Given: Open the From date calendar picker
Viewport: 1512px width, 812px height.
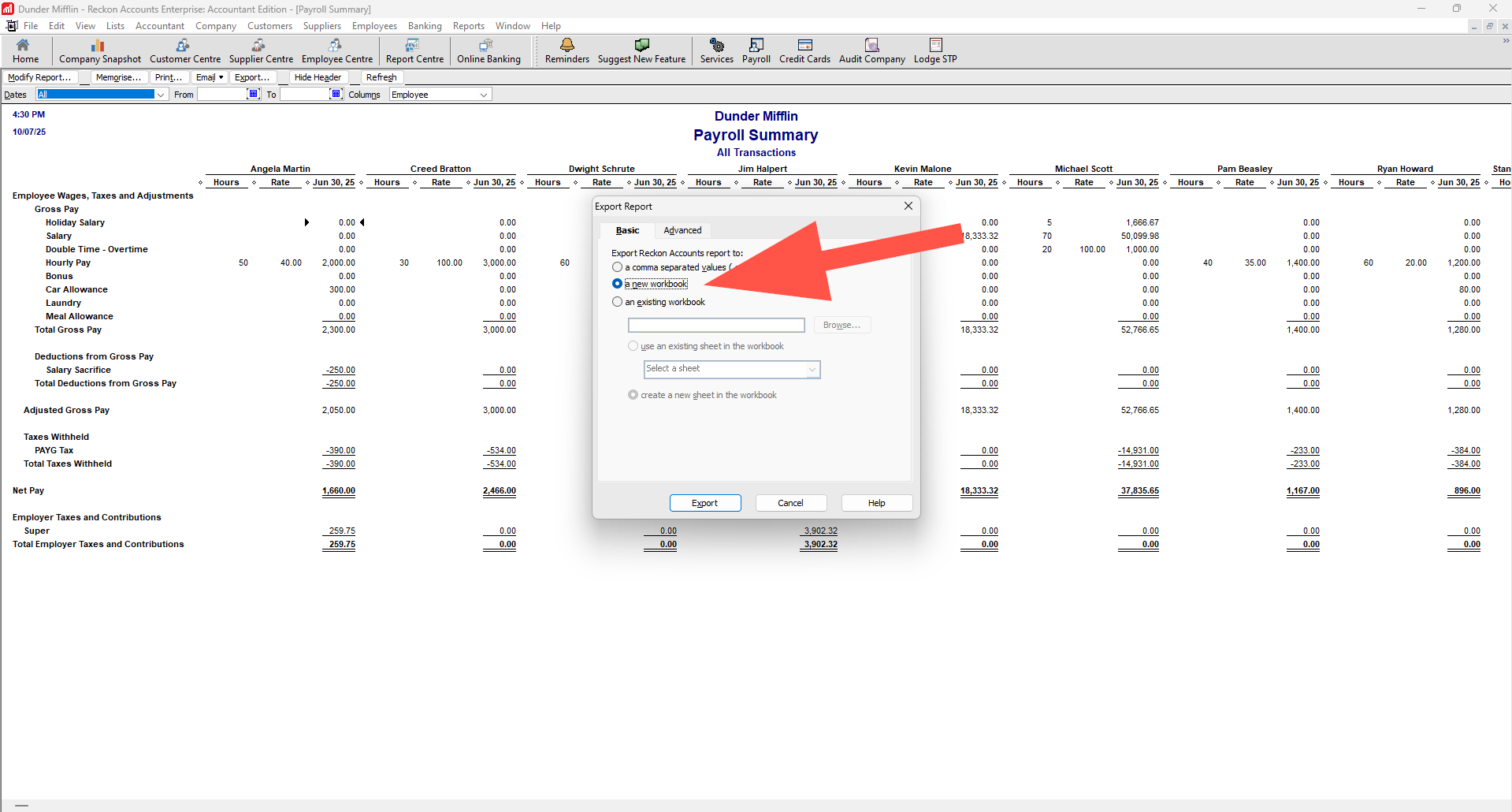Looking at the screenshot, I should tap(254, 94).
